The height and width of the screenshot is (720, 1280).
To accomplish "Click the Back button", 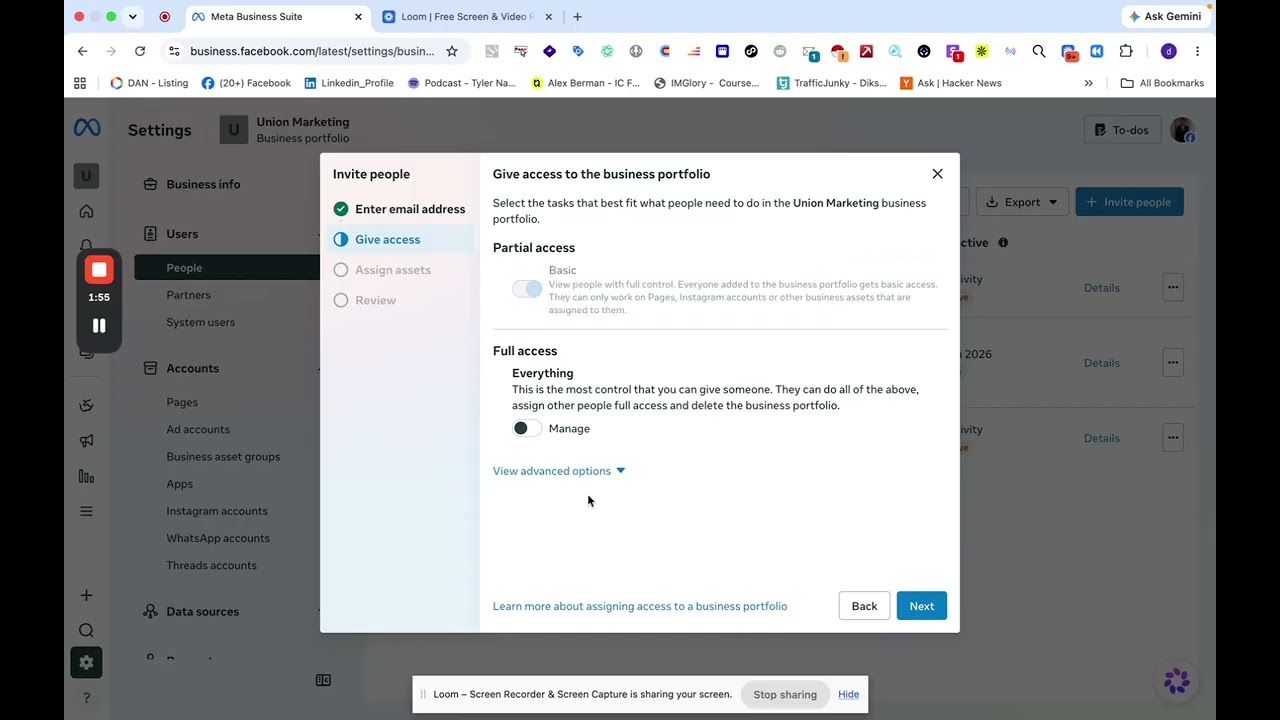I will [864, 606].
